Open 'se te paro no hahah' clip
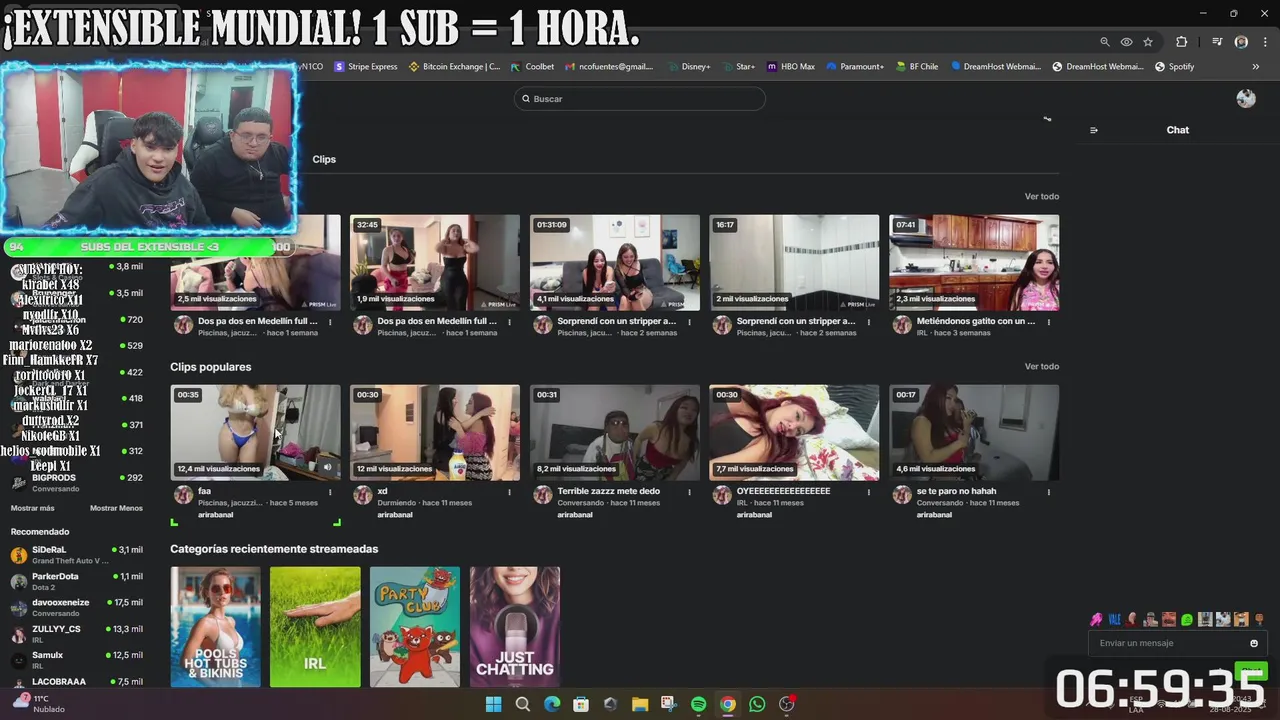This screenshot has height=720, width=1280. [x=974, y=432]
